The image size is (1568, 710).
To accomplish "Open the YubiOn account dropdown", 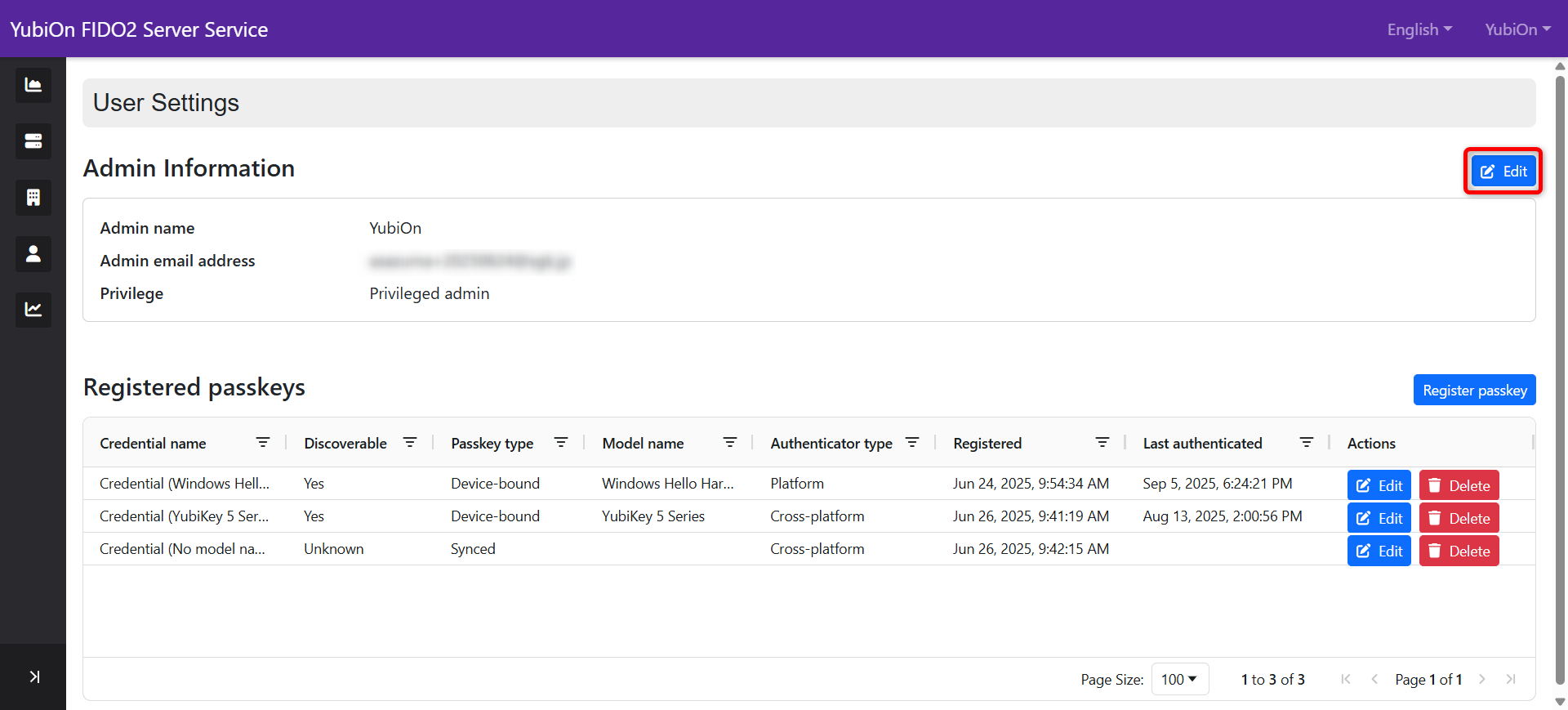I will (1517, 29).
